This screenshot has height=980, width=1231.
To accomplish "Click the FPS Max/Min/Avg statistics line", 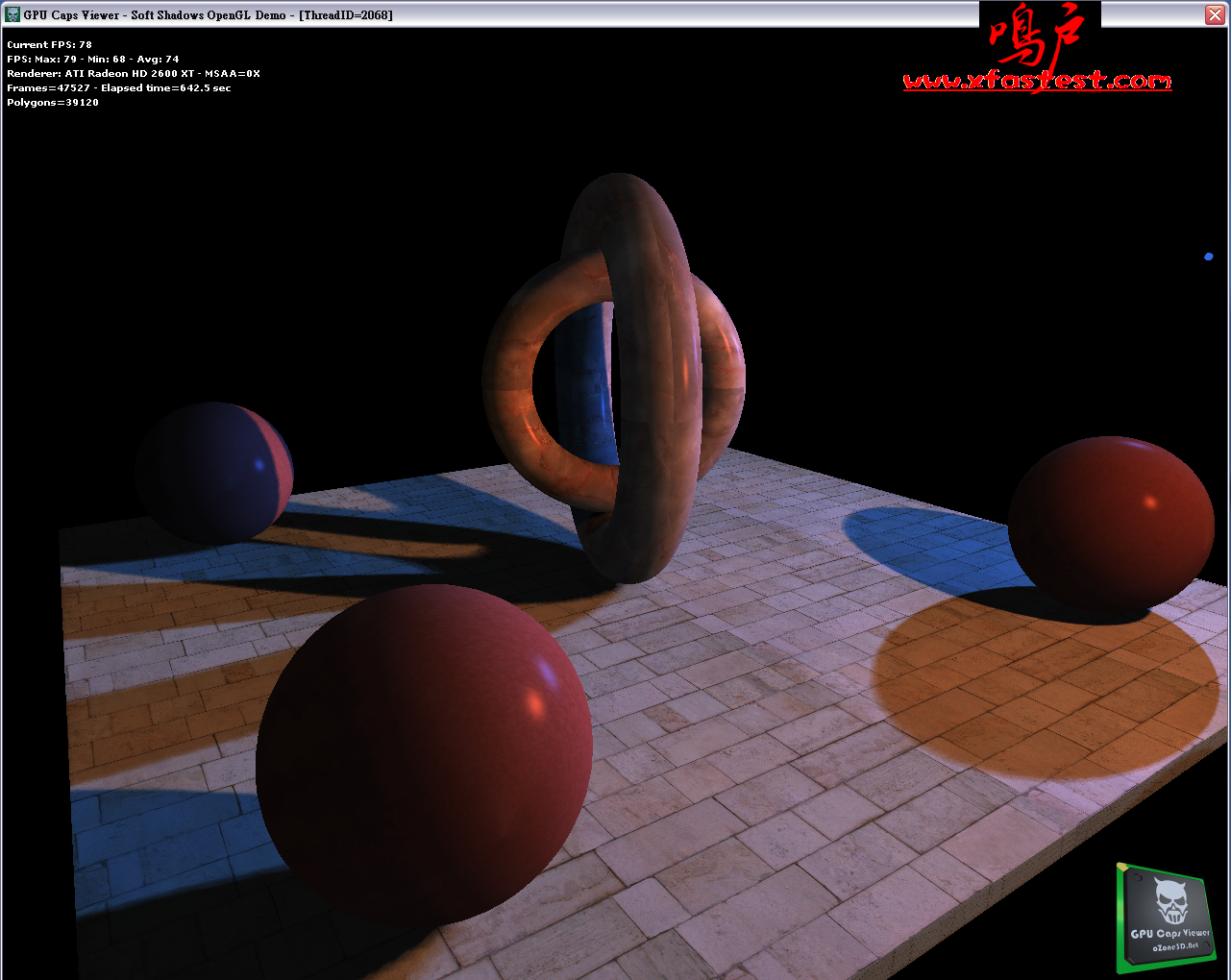I will pos(93,60).
